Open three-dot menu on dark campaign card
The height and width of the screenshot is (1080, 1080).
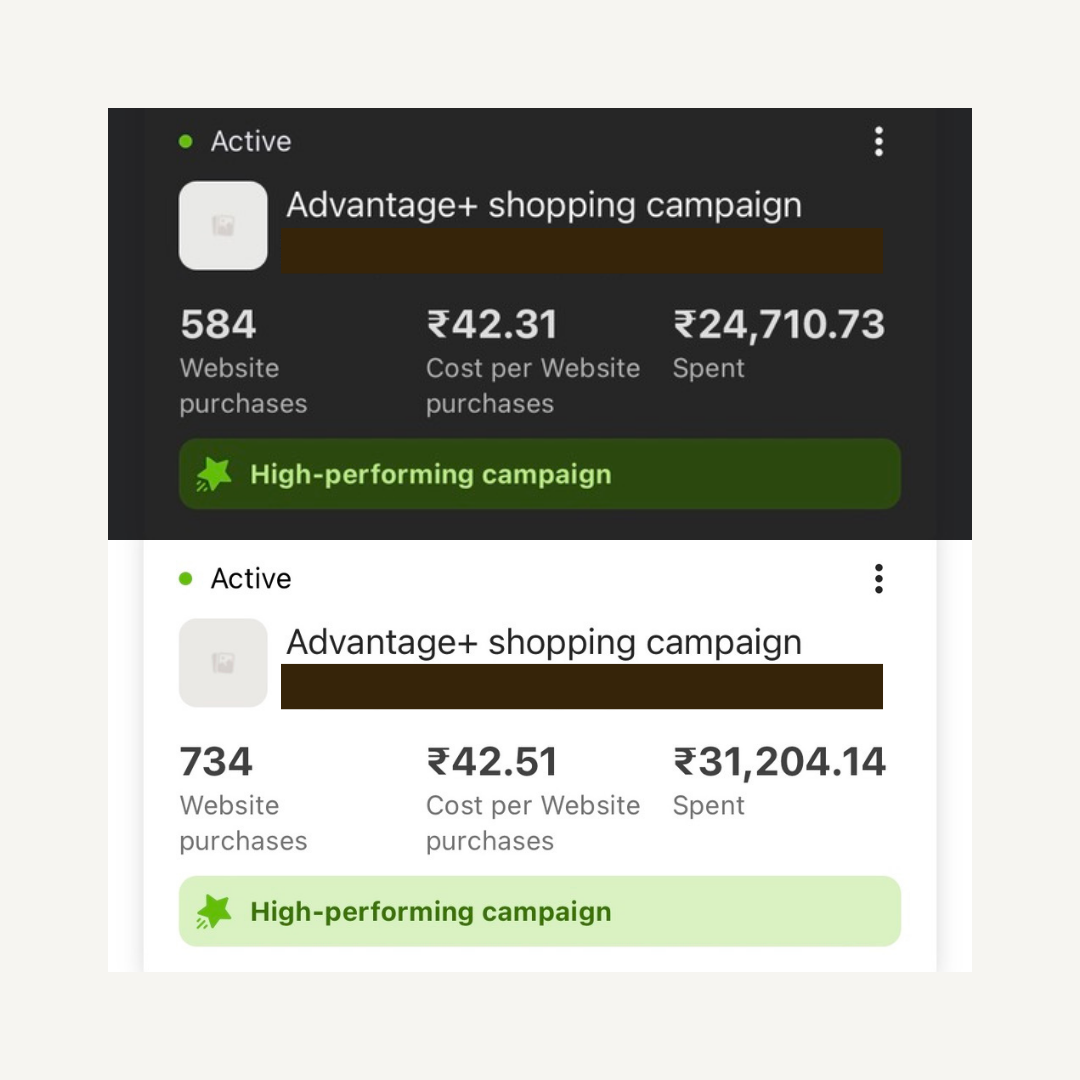[878, 142]
